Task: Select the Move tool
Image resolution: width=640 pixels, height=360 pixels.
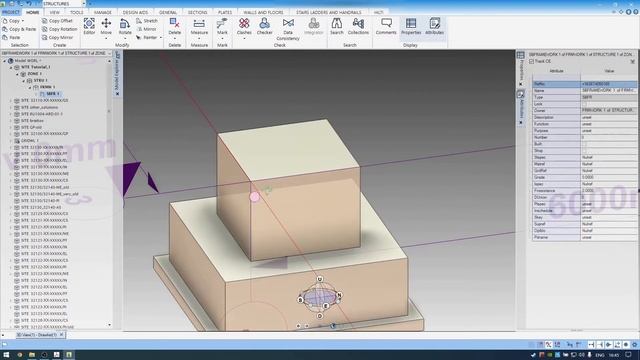Action: (x=106, y=27)
